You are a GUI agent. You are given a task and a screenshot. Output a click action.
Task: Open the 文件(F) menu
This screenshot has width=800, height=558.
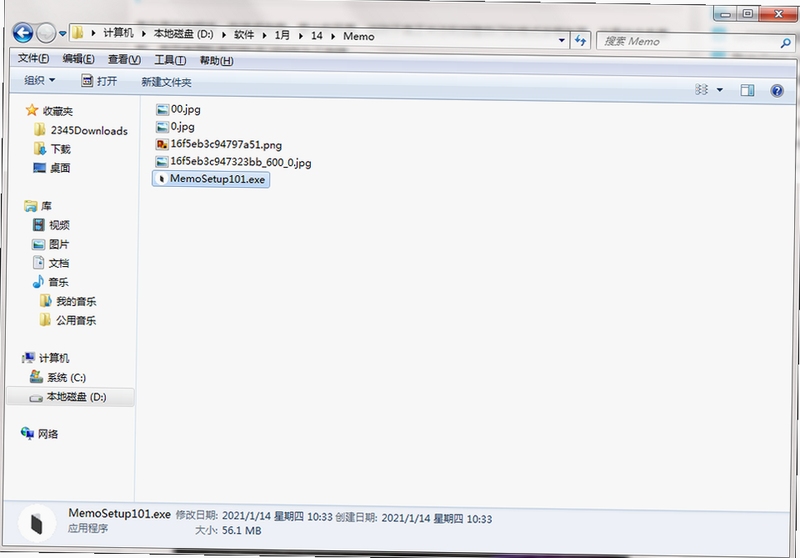33,58
